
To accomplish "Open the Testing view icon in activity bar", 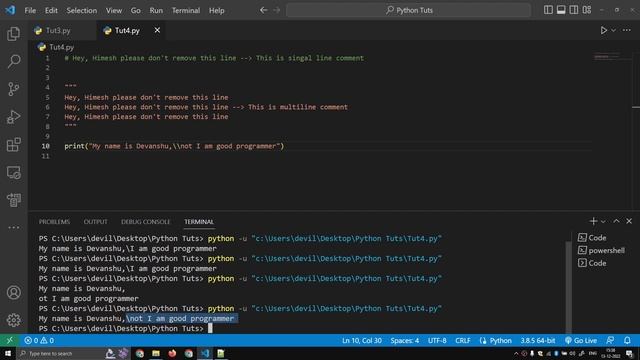I will pos(13,200).
